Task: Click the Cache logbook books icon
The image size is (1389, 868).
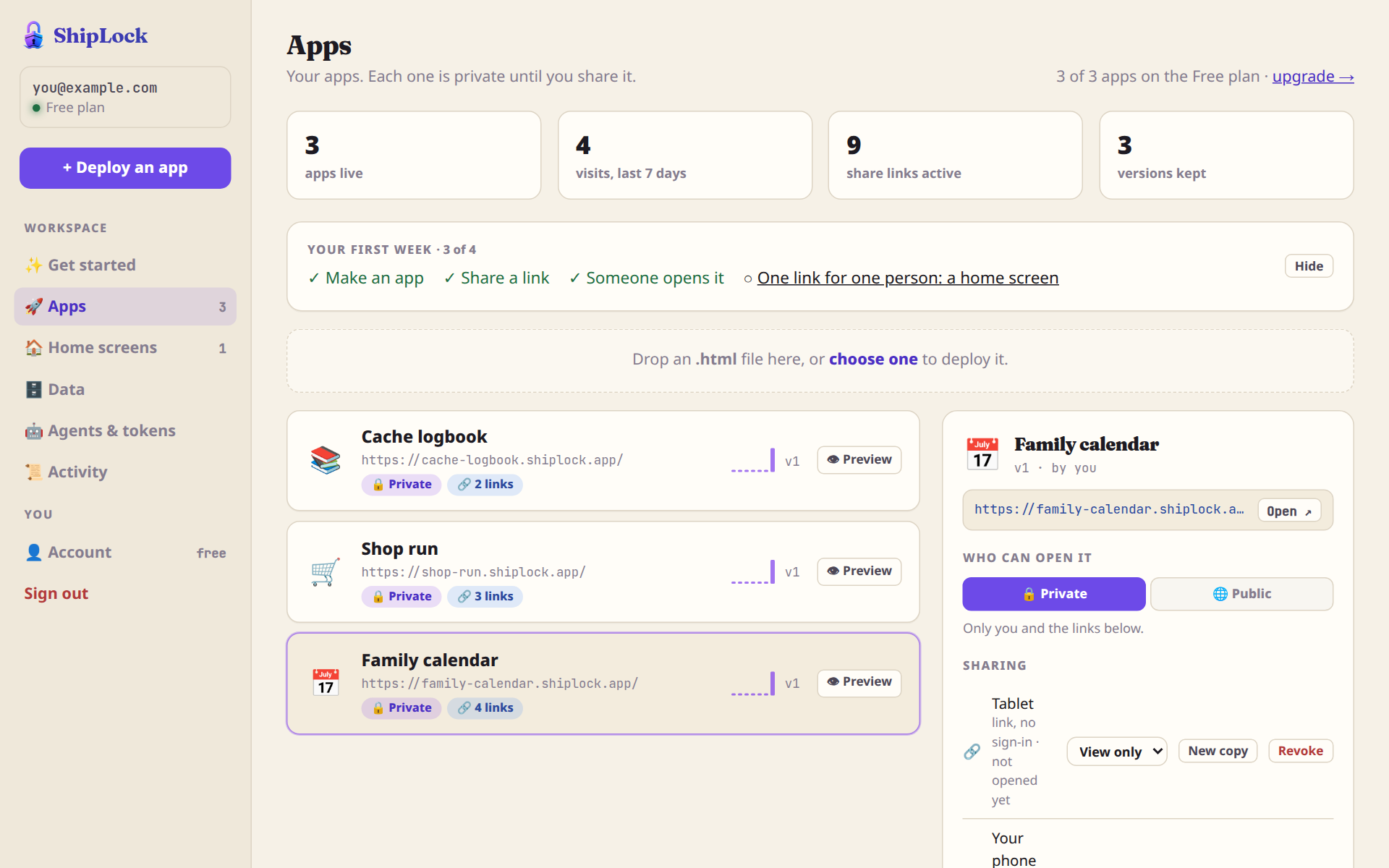Action: (326, 460)
